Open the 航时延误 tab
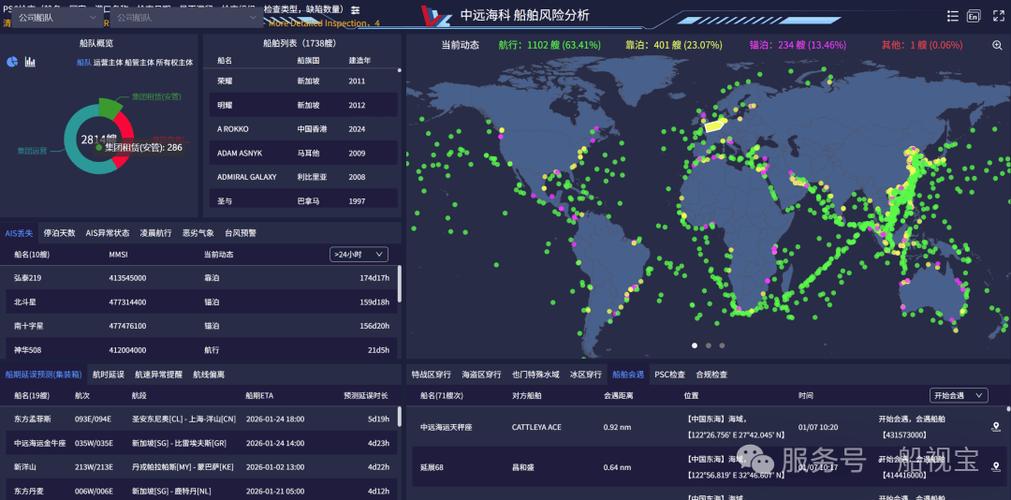Screen dimensions: 1011x500 [108, 374]
